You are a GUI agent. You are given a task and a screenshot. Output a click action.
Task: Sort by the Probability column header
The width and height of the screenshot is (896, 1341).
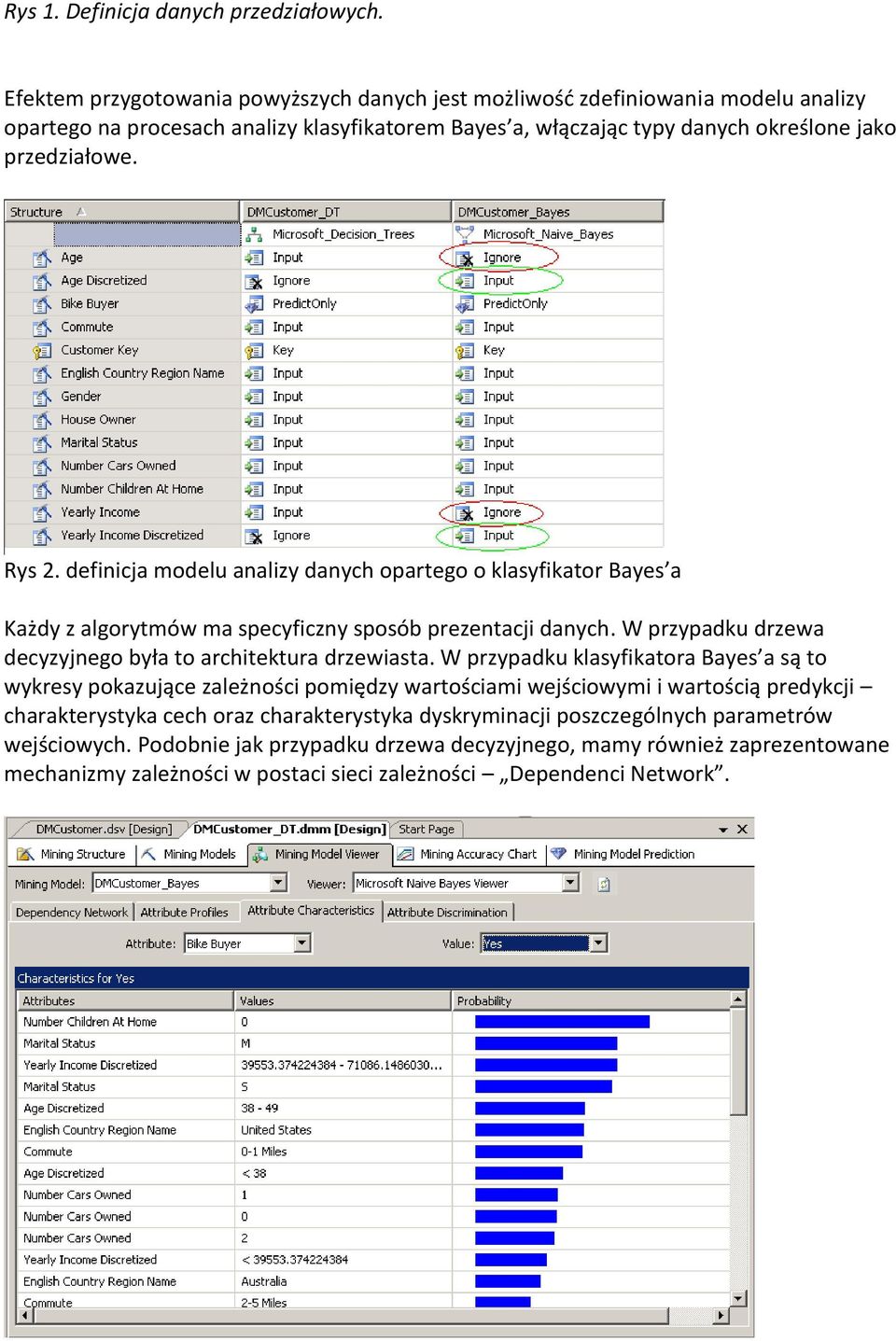[591, 1000]
